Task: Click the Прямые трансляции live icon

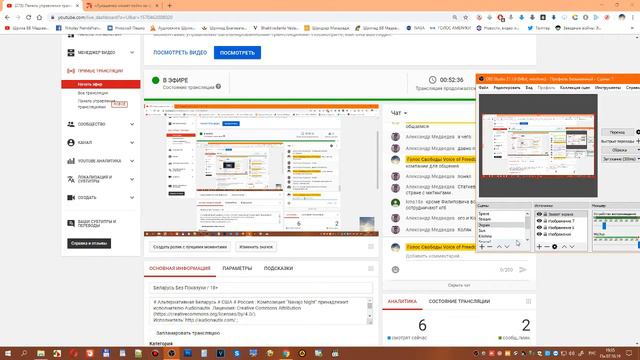Action: coord(71,71)
